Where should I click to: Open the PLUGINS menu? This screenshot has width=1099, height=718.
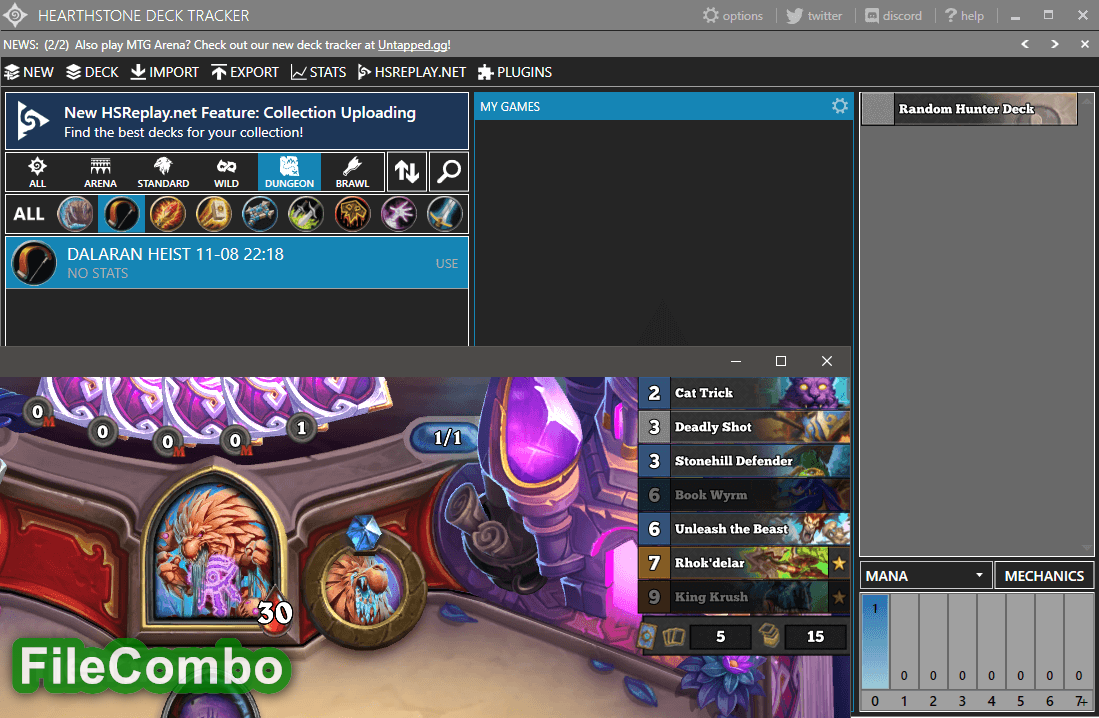click(514, 72)
